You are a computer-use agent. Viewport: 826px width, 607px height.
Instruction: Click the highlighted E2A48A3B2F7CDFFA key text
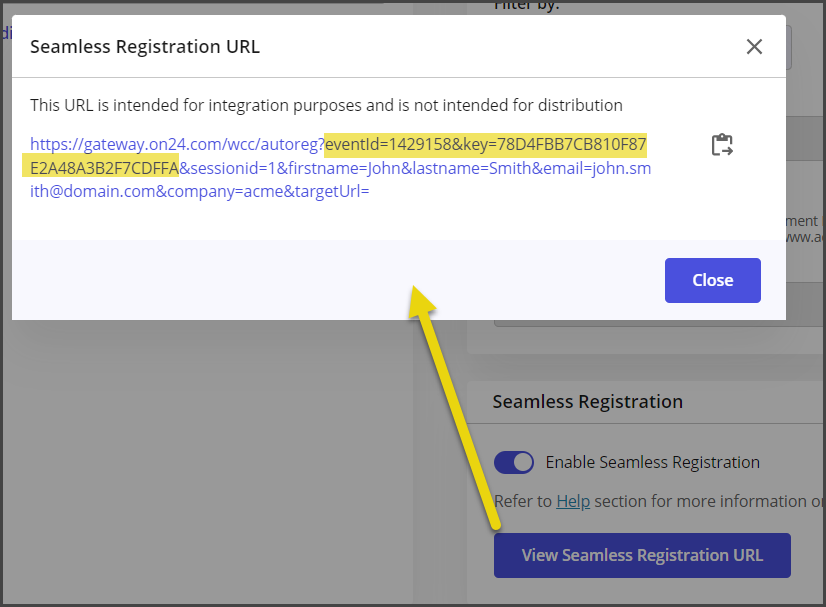pyautogui.click(x=104, y=168)
